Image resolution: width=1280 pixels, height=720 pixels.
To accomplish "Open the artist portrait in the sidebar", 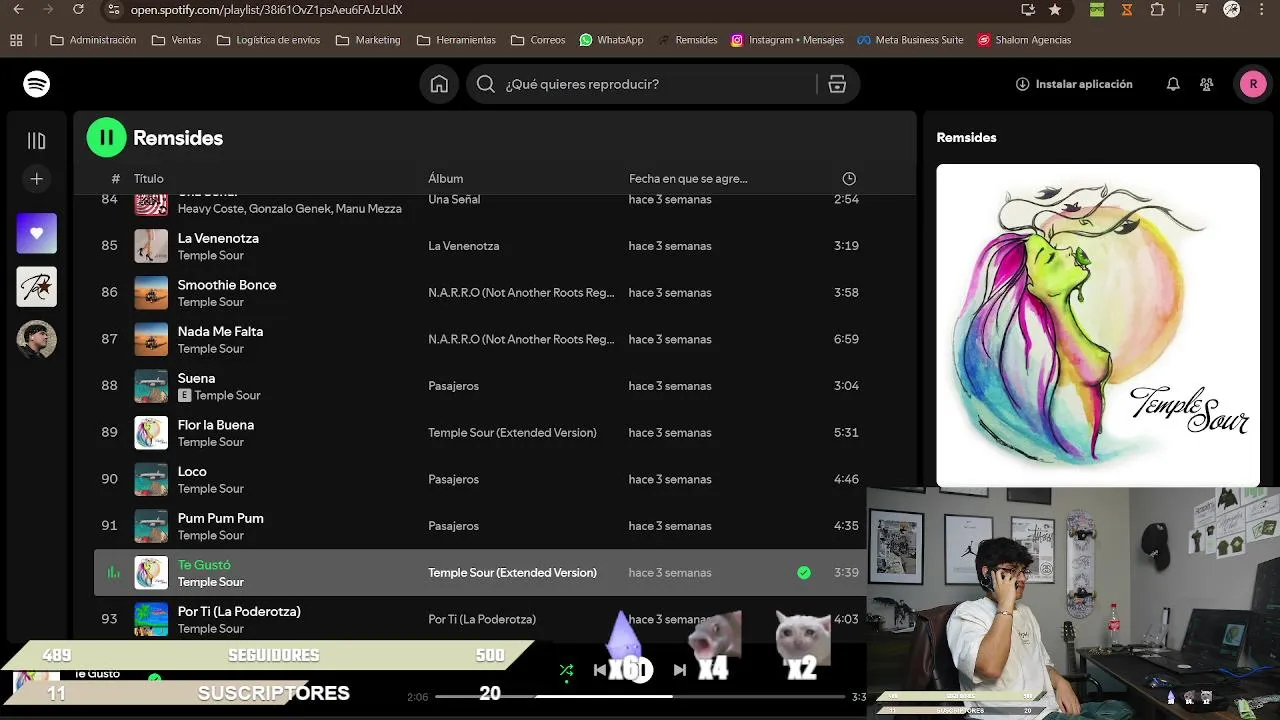I will [37, 340].
